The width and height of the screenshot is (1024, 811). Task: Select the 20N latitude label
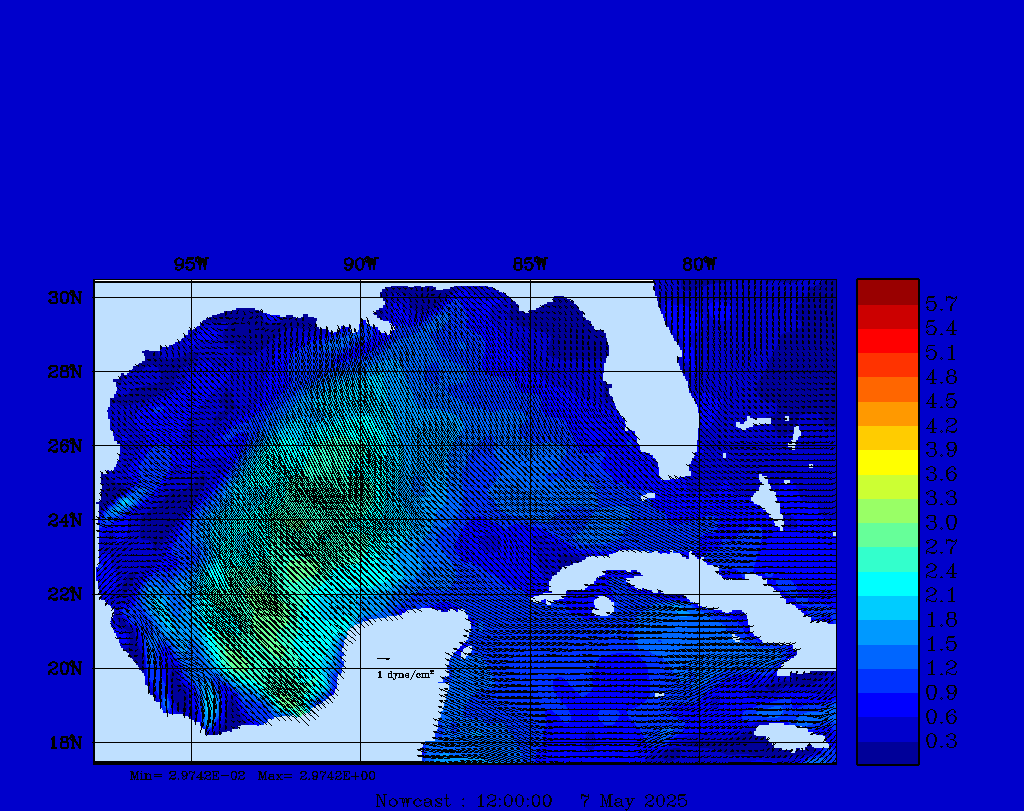click(x=65, y=669)
